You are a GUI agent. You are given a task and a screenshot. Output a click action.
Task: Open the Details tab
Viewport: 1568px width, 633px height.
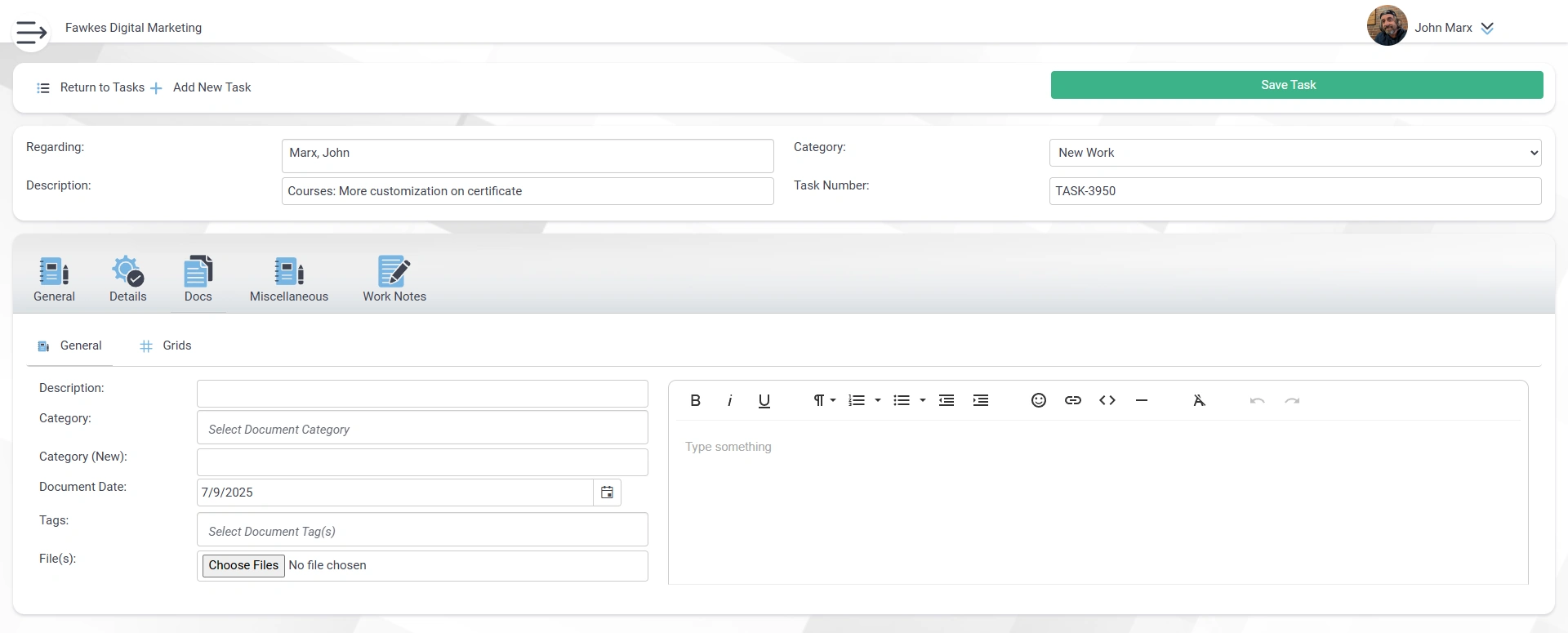(x=128, y=279)
